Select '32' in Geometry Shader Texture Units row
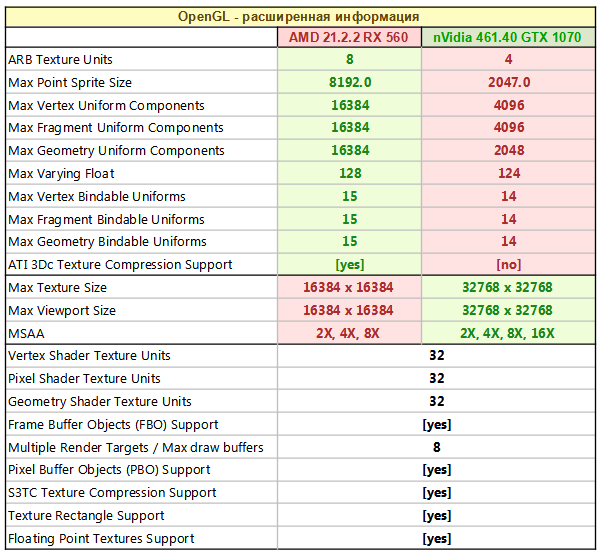The width and height of the screenshot is (600, 560). point(437,402)
